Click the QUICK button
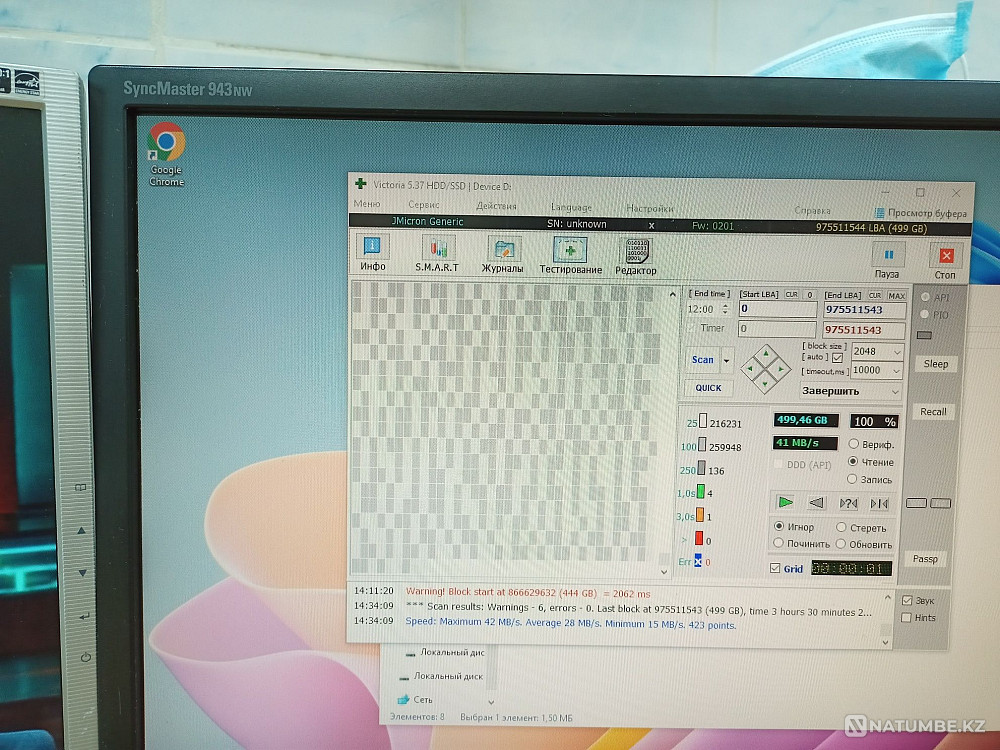 pos(709,388)
